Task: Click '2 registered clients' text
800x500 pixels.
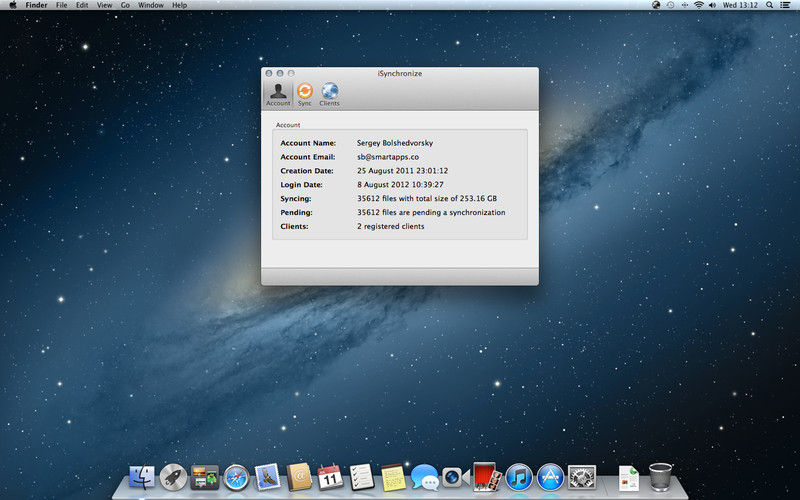Action: point(391,226)
